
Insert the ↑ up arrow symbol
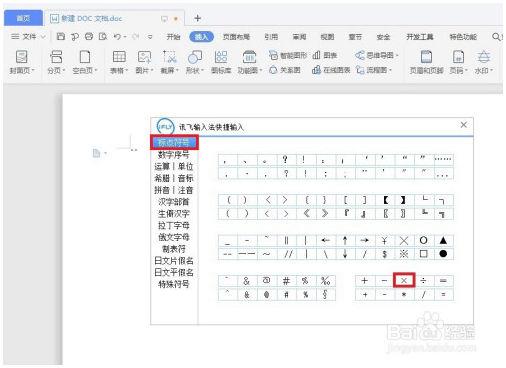(345, 240)
